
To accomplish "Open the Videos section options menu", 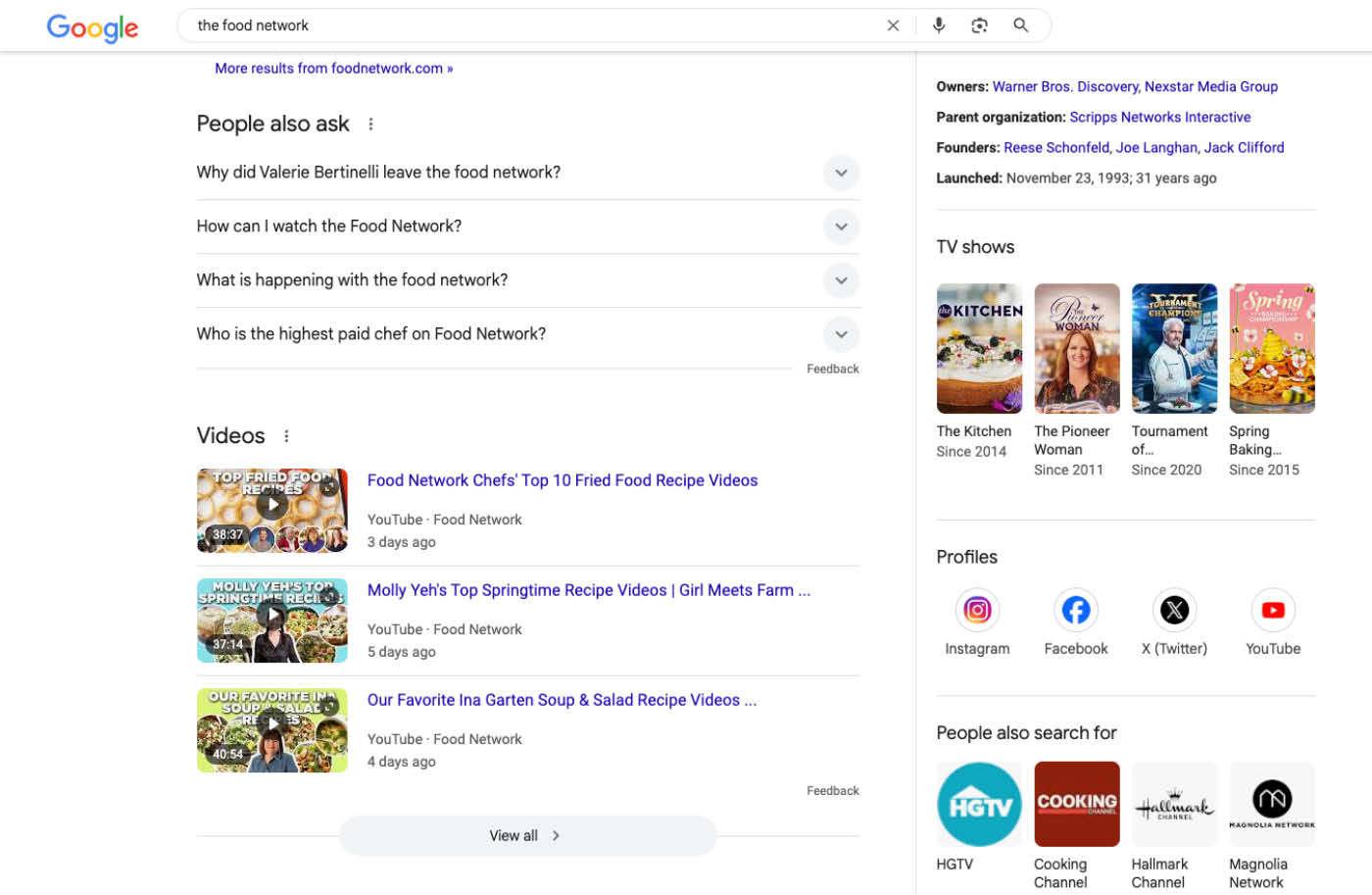I will point(285,435).
